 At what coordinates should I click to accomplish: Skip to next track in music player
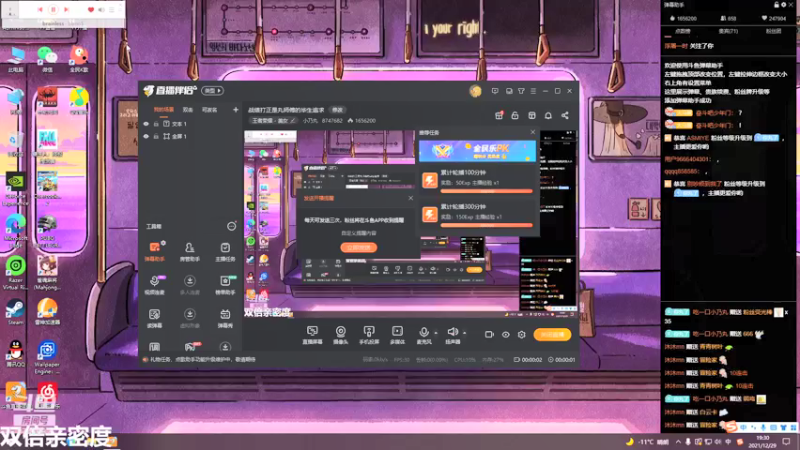(x=66, y=10)
